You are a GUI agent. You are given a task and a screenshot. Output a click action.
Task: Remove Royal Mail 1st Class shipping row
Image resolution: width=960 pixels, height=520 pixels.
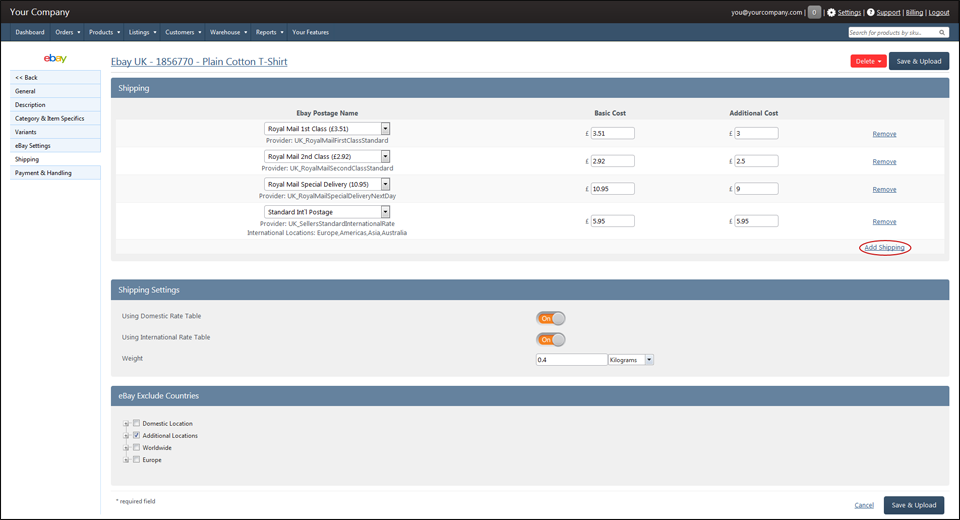[884, 134]
